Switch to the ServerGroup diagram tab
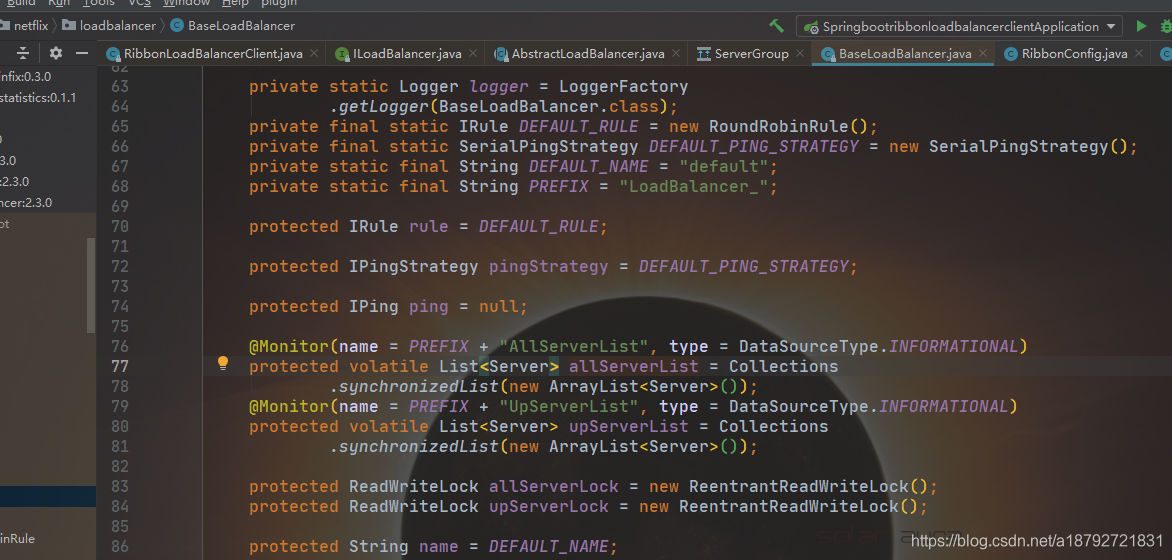This screenshot has height=560, width=1172. 750,54
